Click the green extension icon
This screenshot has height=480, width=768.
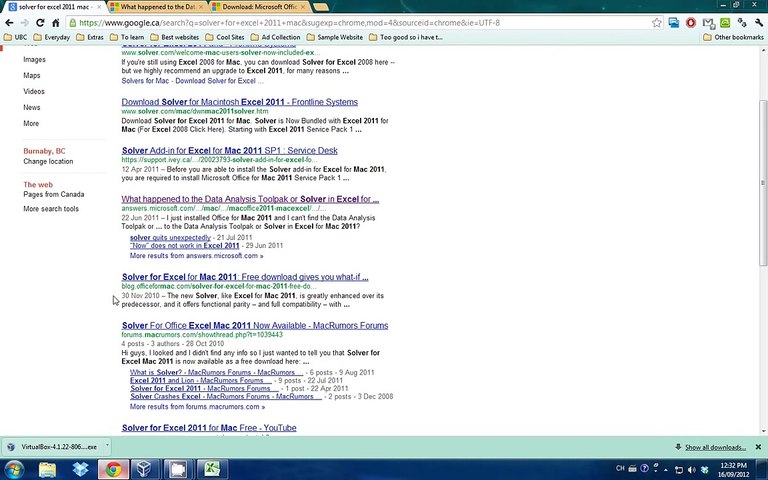coord(725,23)
